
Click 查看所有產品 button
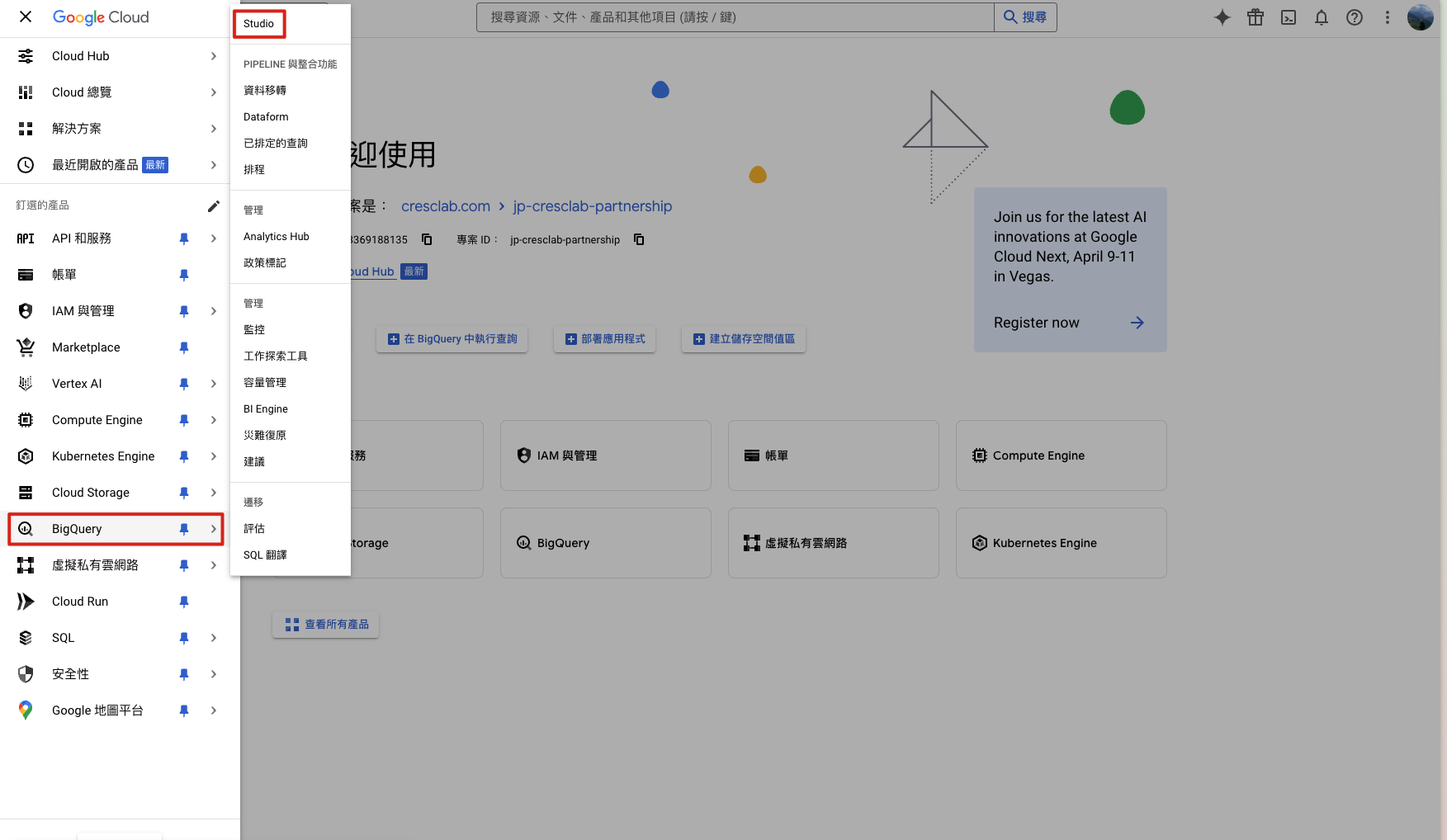pos(326,625)
